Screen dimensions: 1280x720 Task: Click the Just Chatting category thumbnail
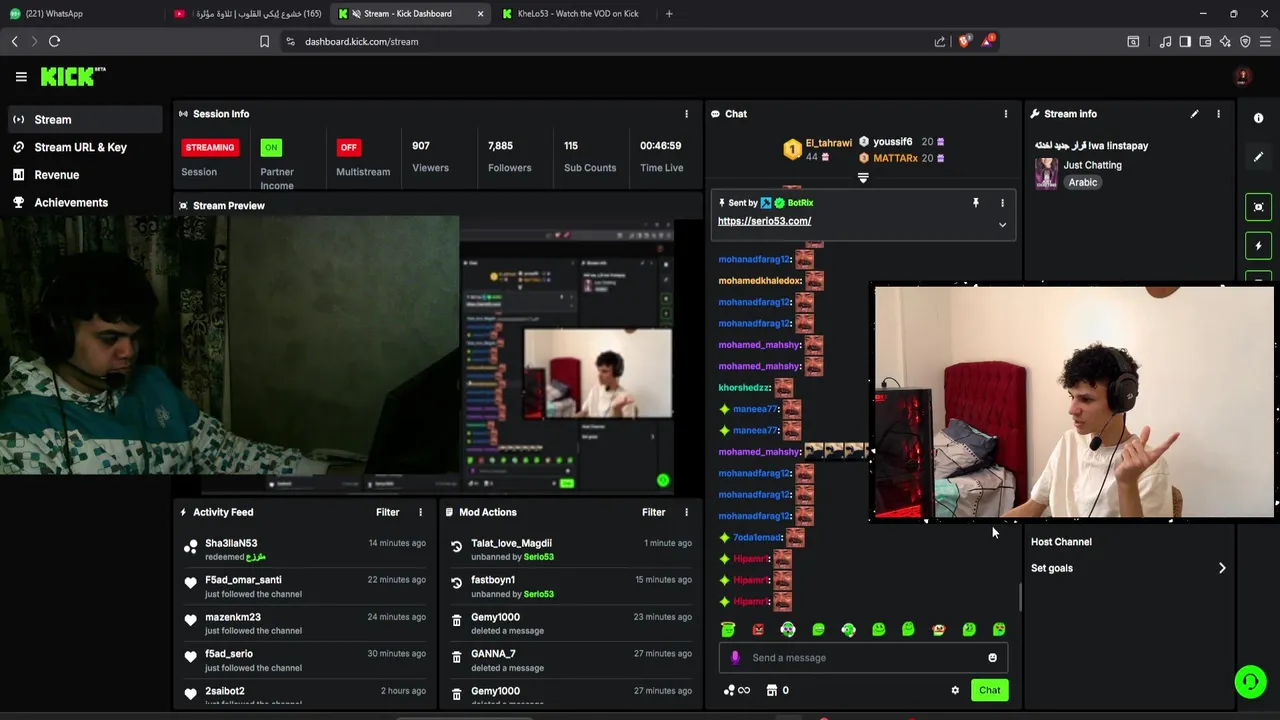tap(1046, 173)
